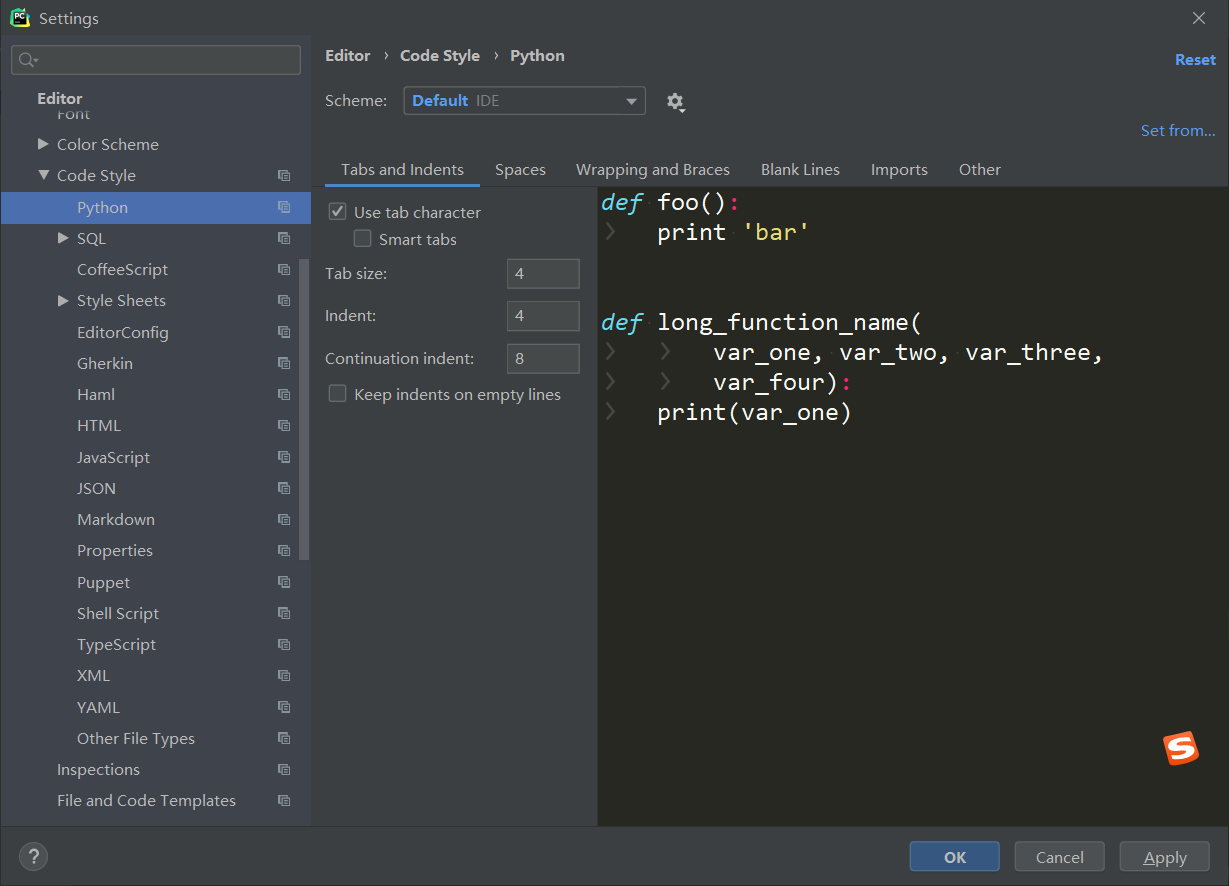The image size is (1229, 886).
Task: Click project-level icon beside Other File Types
Action: [x=284, y=739]
